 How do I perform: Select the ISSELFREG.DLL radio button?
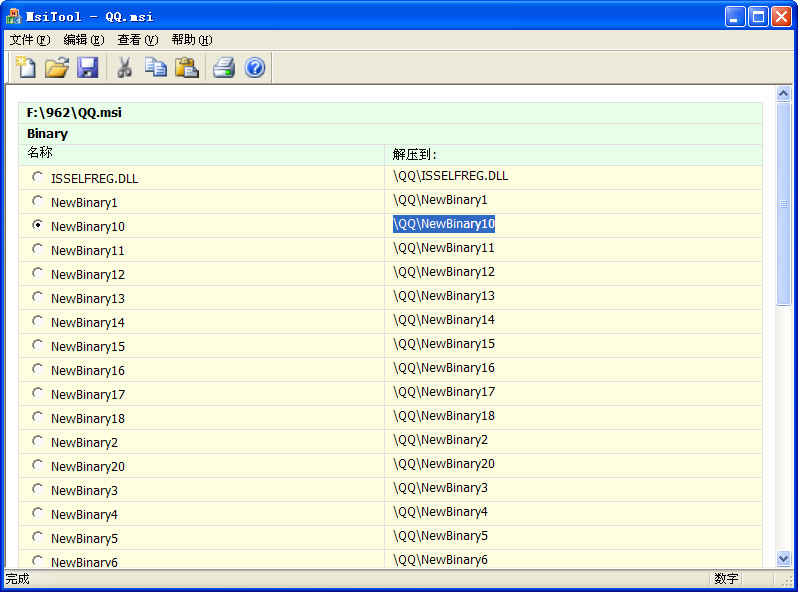click(x=38, y=177)
